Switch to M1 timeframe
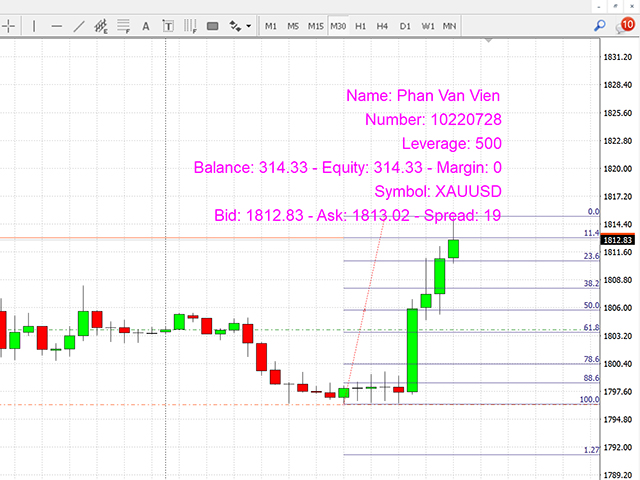640x480 pixels. pyautogui.click(x=271, y=27)
